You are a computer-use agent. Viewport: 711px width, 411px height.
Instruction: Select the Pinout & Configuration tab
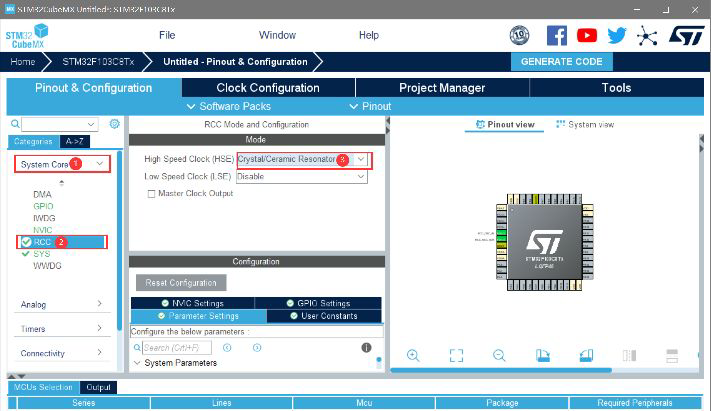point(94,88)
